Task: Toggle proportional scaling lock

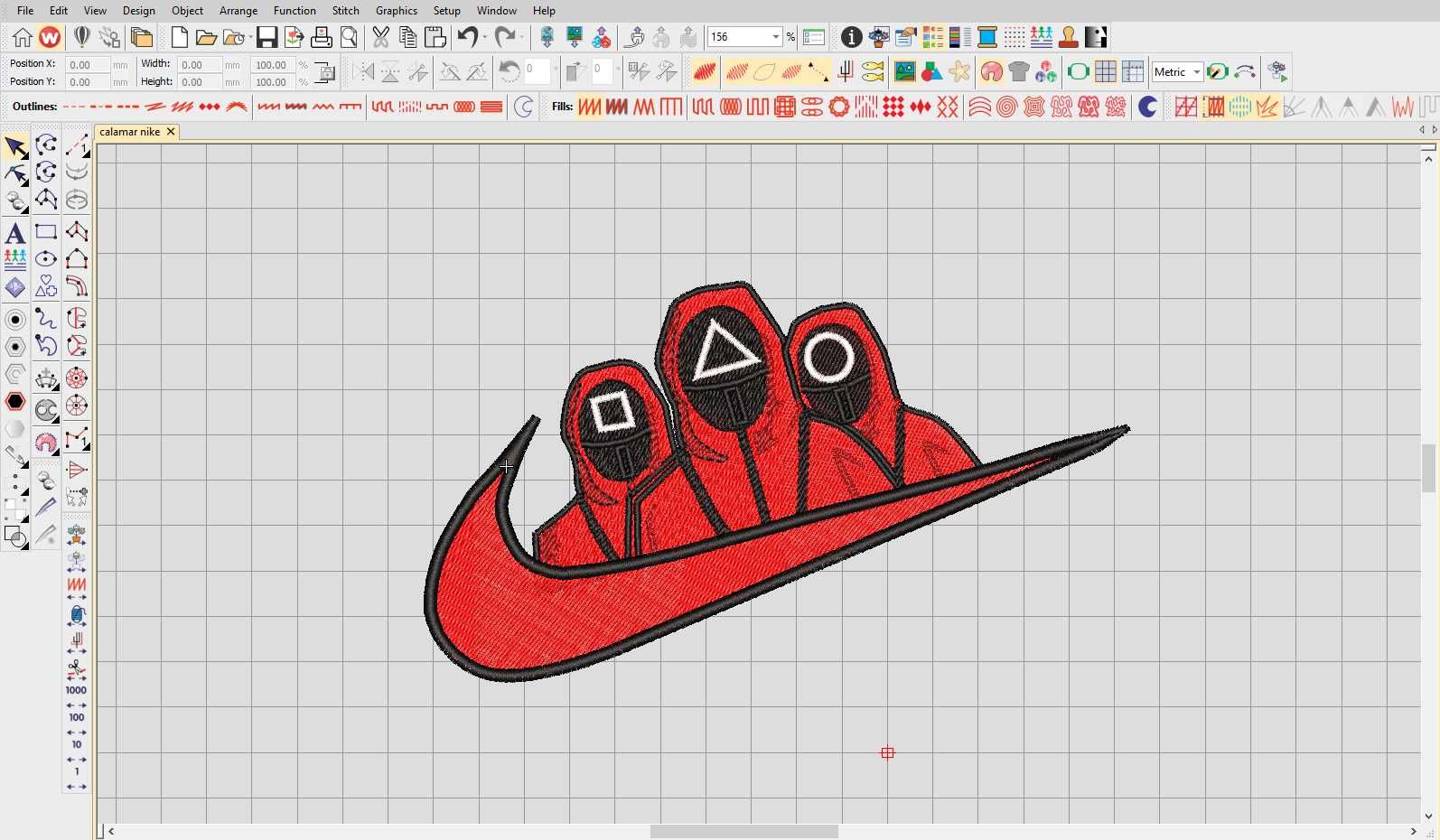Action: [325, 72]
